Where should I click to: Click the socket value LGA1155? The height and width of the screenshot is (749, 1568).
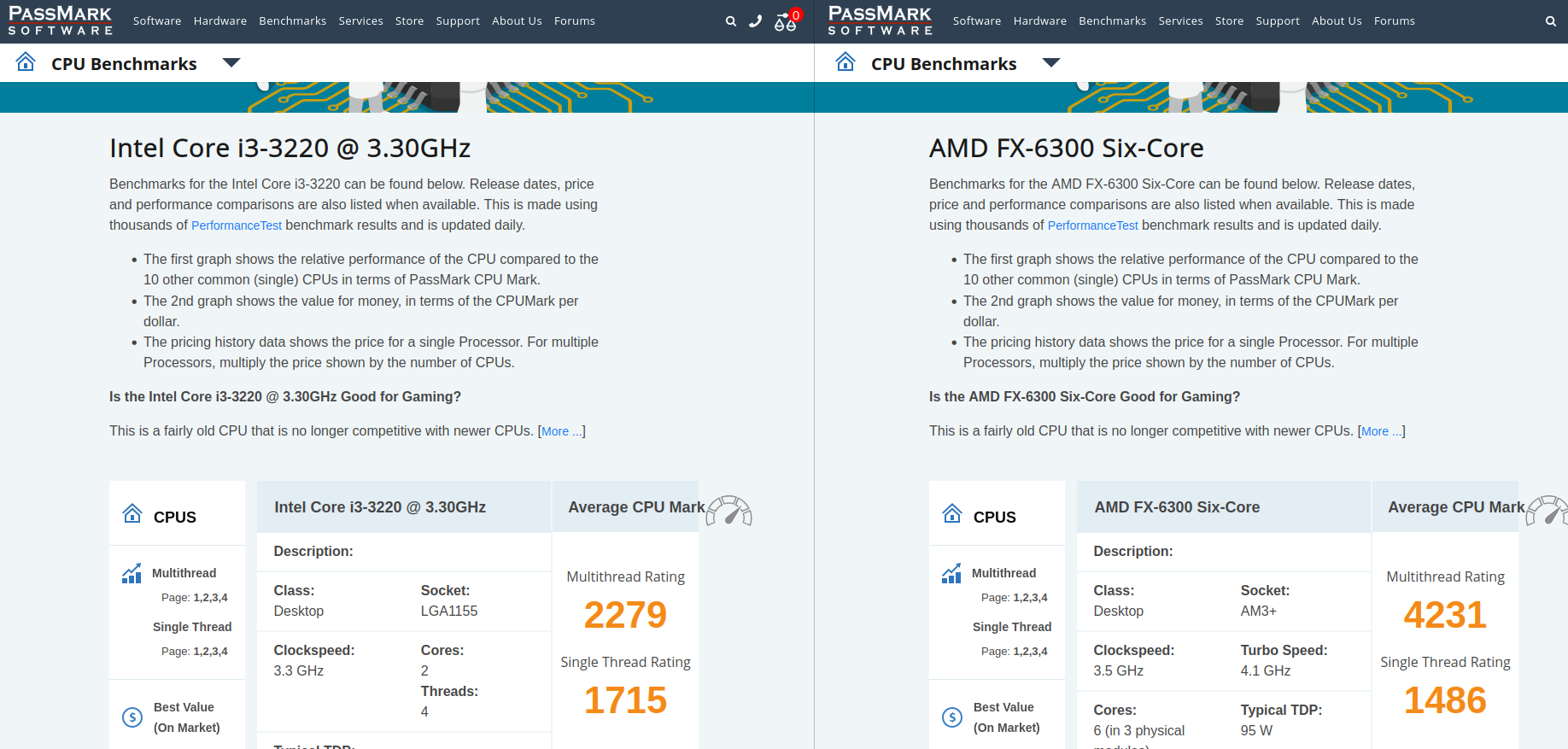tap(449, 611)
